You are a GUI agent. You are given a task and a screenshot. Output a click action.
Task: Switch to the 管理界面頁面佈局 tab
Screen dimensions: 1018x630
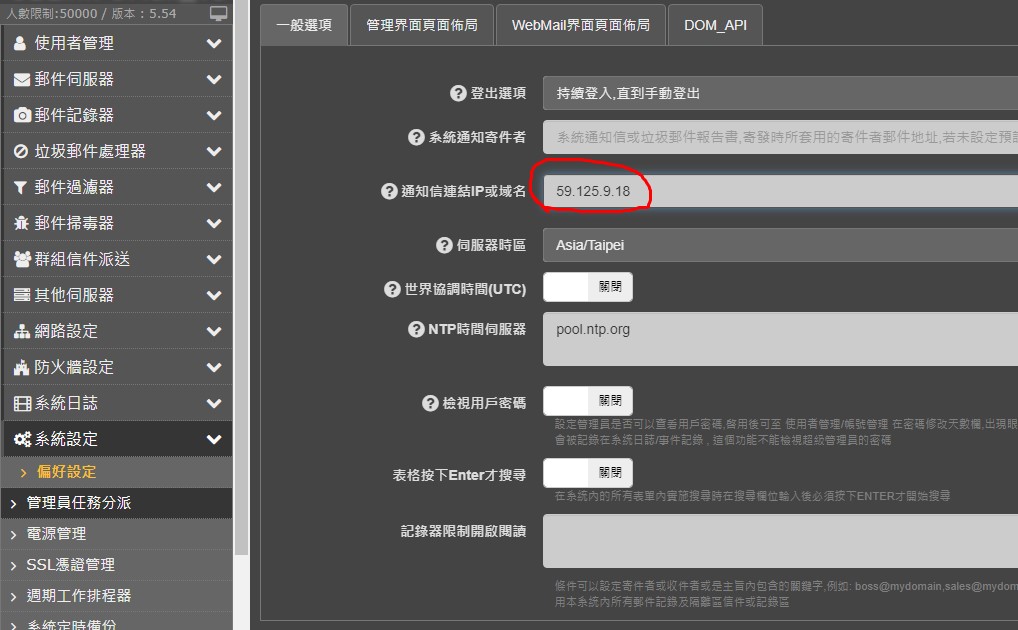coord(421,25)
